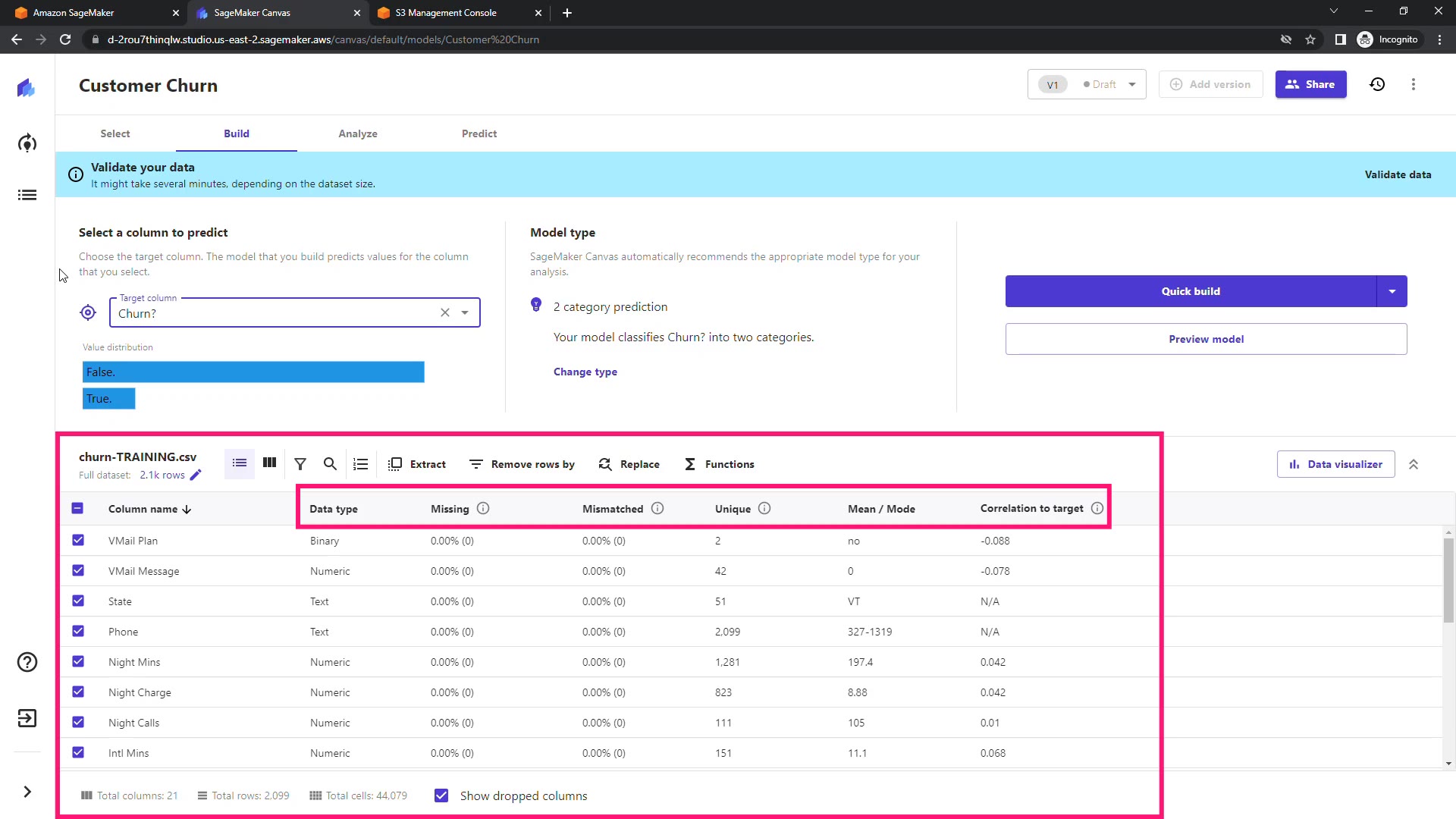Open the help question mark icon

click(27, 662)
